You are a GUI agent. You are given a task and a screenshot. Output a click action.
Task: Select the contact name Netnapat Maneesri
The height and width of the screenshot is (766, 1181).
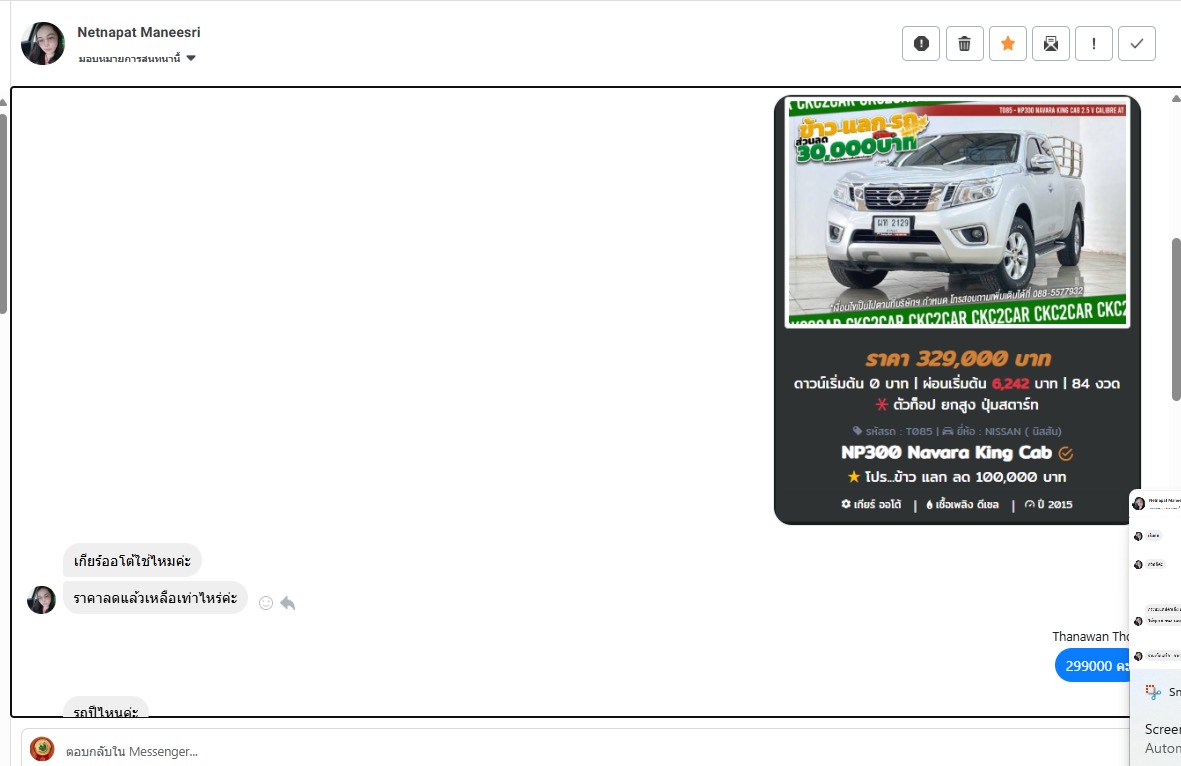[139, 32]
